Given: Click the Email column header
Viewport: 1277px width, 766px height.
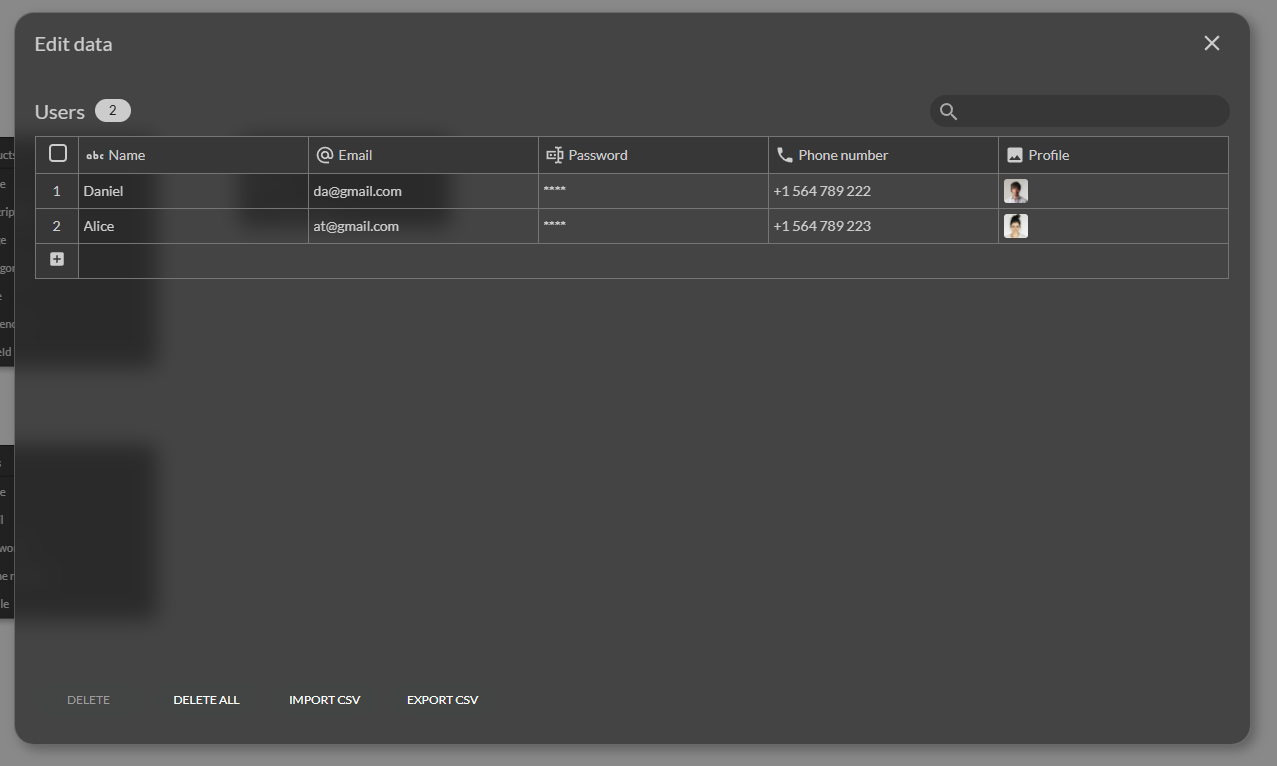Looking at the screenshot, I should [x=424, y=155].
